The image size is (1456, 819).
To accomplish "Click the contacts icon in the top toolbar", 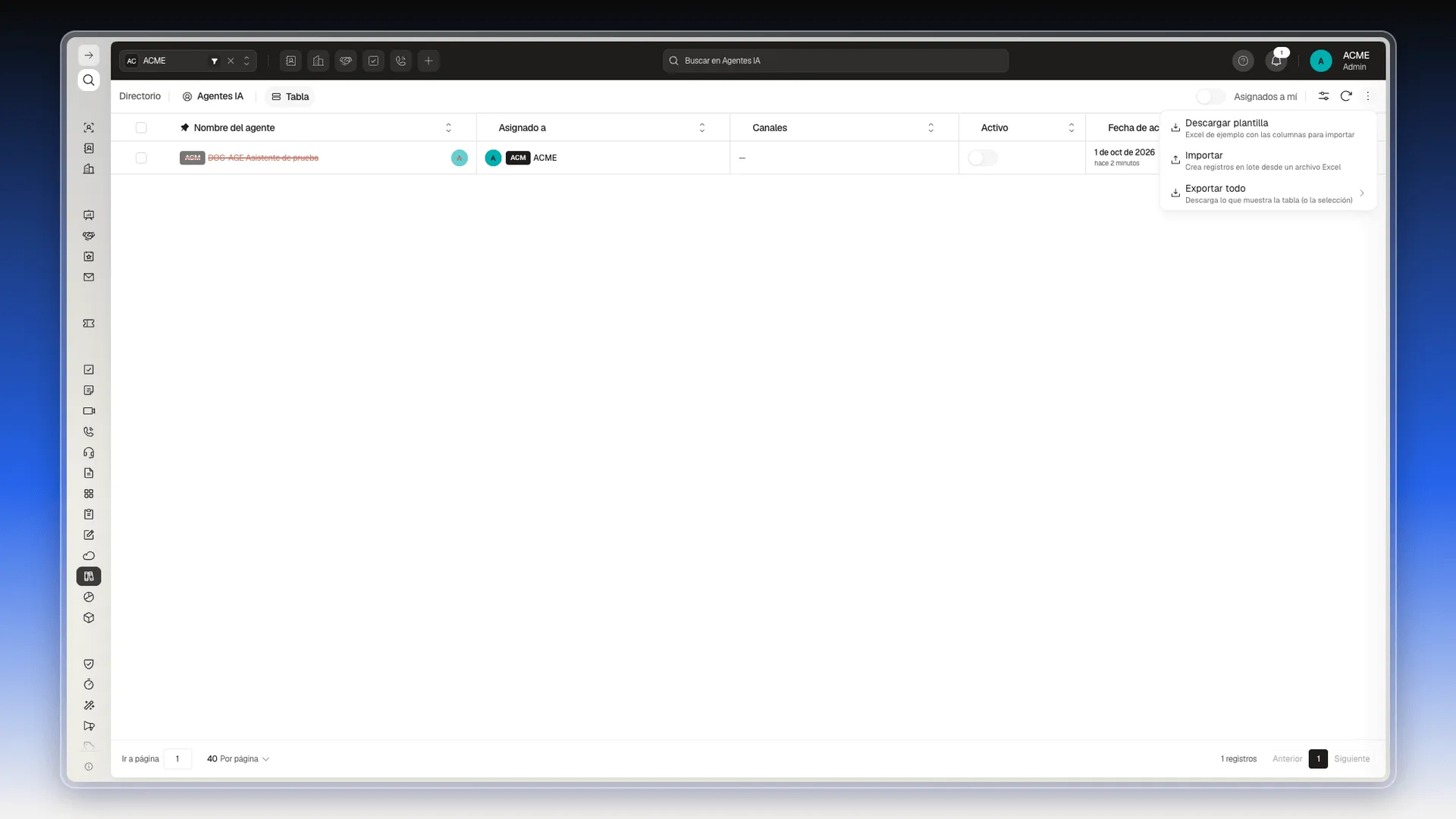I will [x=290, y=61].
